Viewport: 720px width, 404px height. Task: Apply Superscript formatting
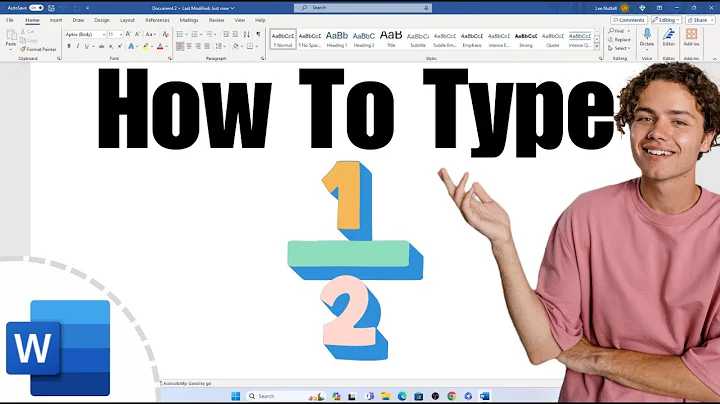coord(120,46)
